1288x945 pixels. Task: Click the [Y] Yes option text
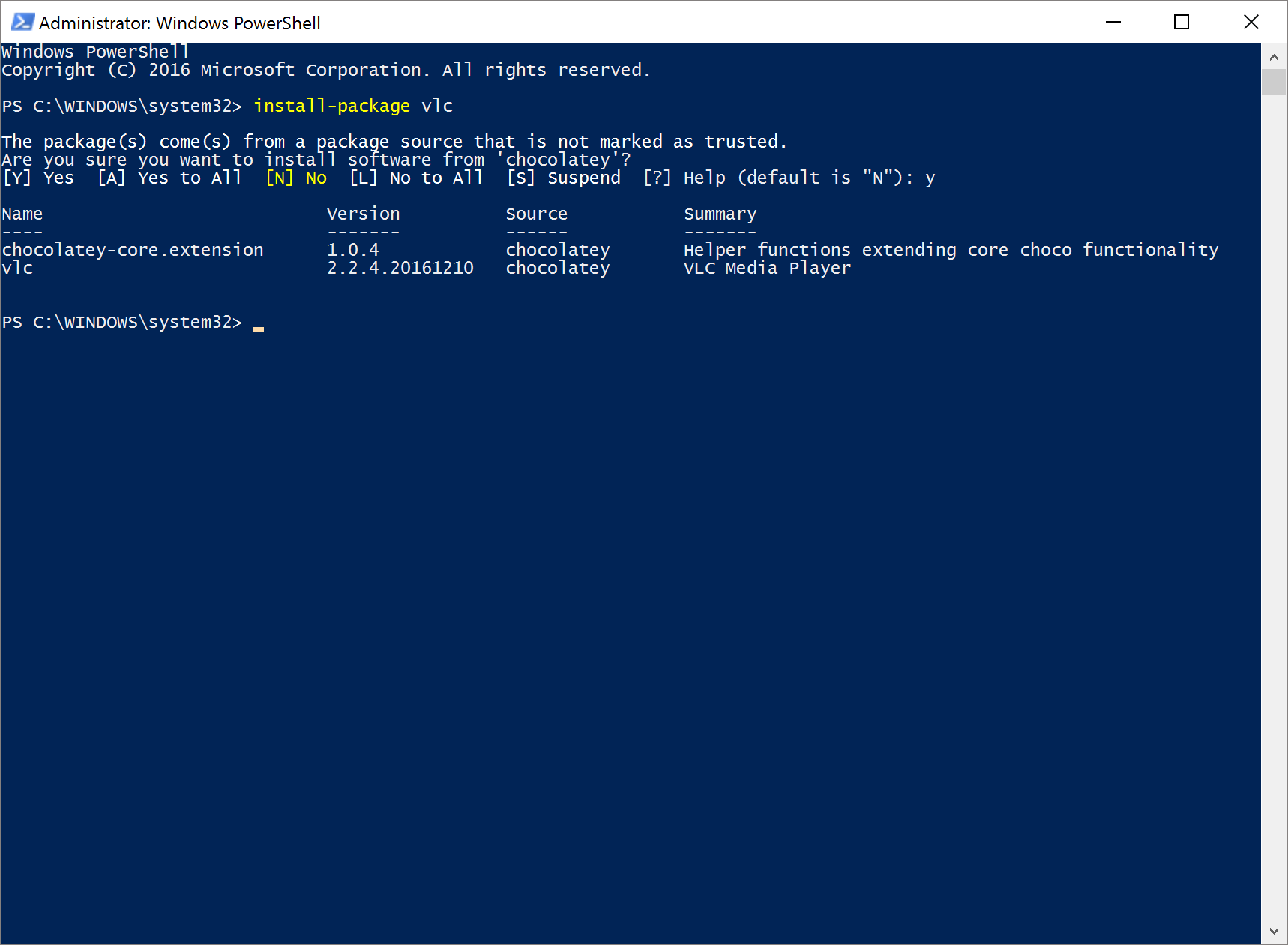[x=38, y=178]
